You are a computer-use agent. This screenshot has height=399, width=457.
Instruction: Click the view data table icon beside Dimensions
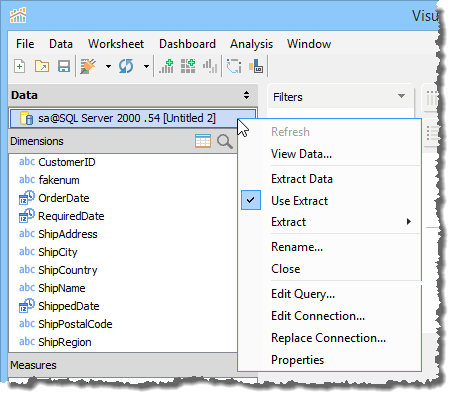pyautogui.click(x=203, y=141)
